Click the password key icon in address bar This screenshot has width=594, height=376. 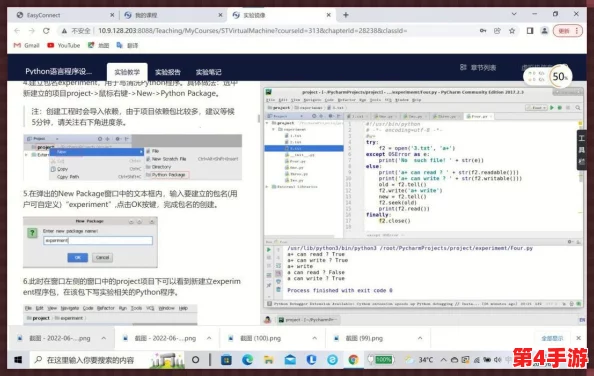pyautogui.click(x=483, y=31)
